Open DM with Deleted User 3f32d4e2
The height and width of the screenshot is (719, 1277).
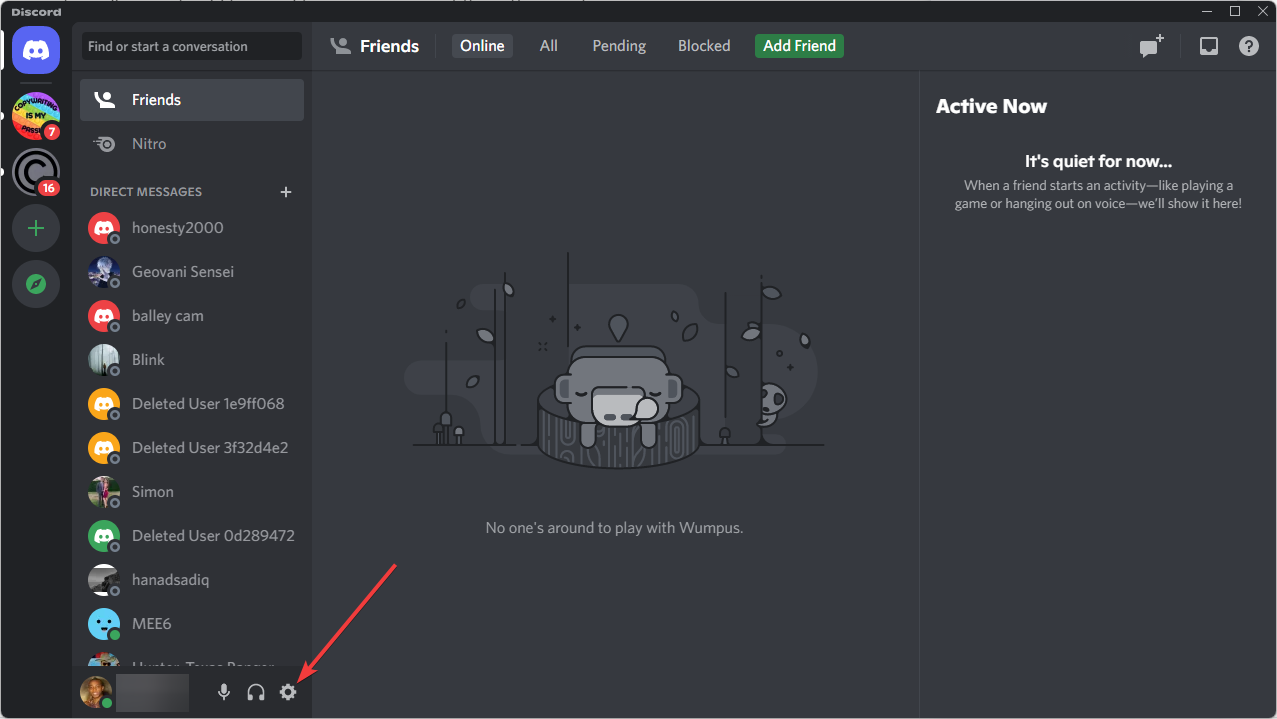pos(192,448)
